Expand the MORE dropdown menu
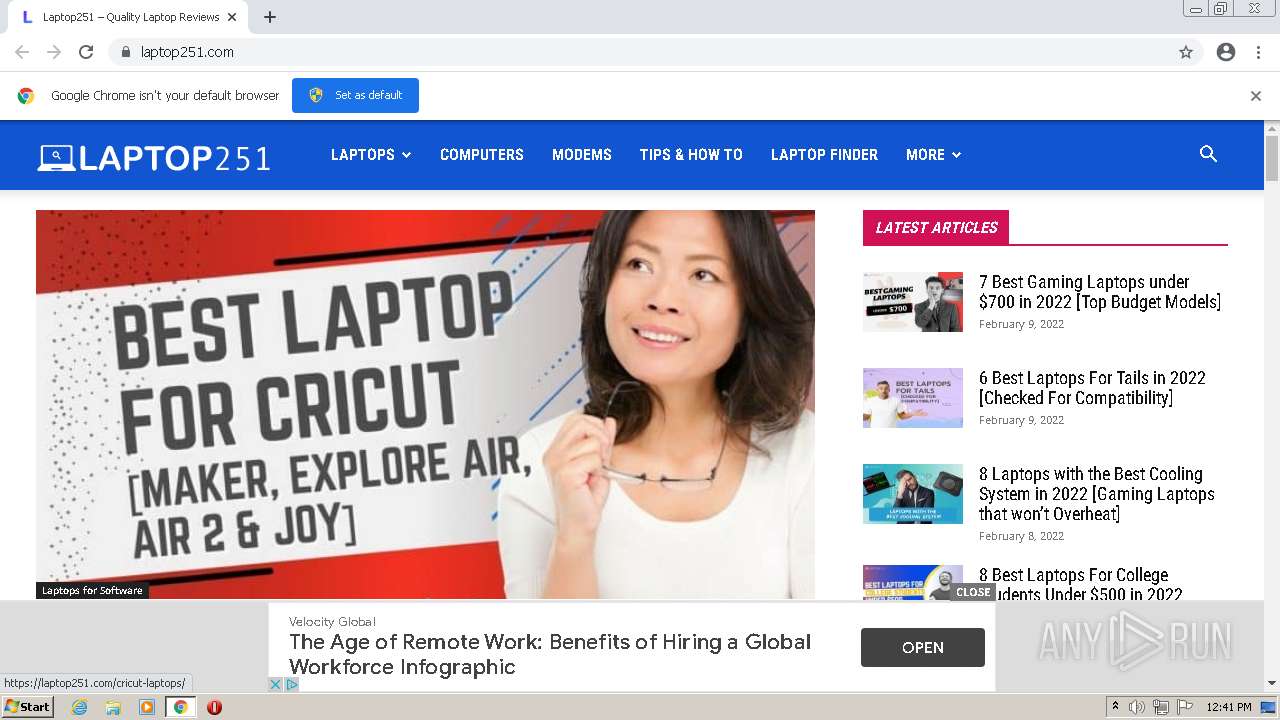This screenshot has height=720, width=1280. tap(933, 155)
